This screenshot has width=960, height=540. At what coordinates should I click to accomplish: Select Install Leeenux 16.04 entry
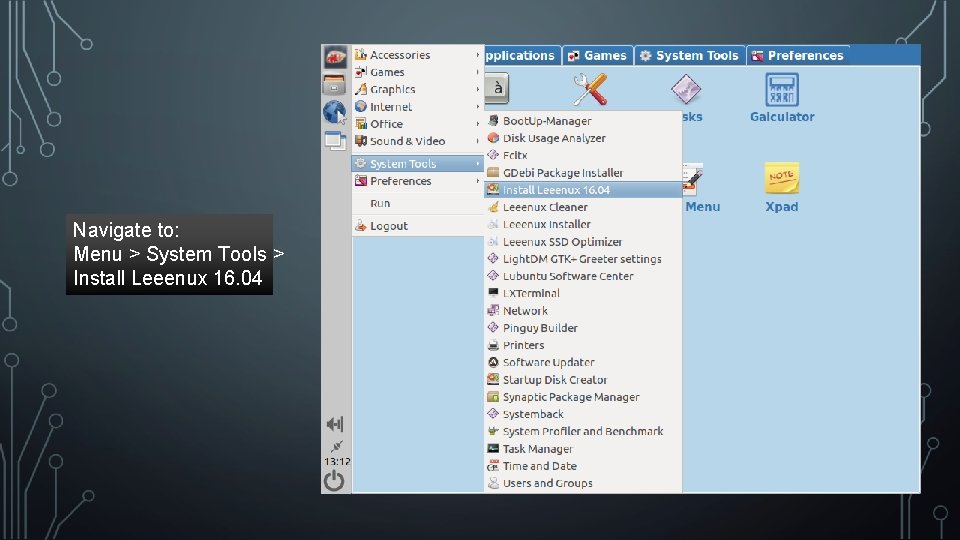pyautogui.click(x=583, y=190)
